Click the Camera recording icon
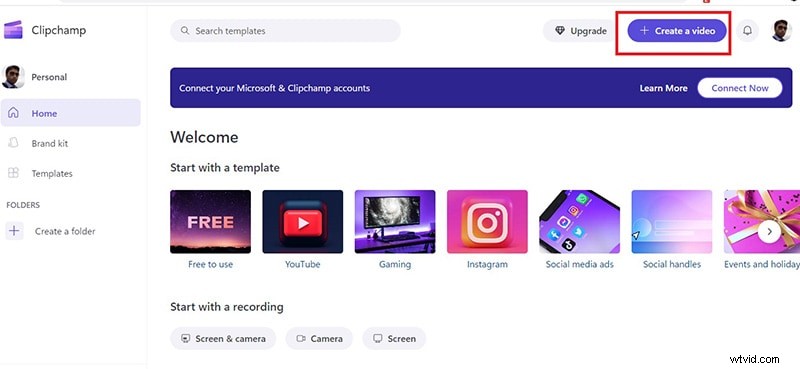This screenshot has width=800, height=369. coord(301,338)
